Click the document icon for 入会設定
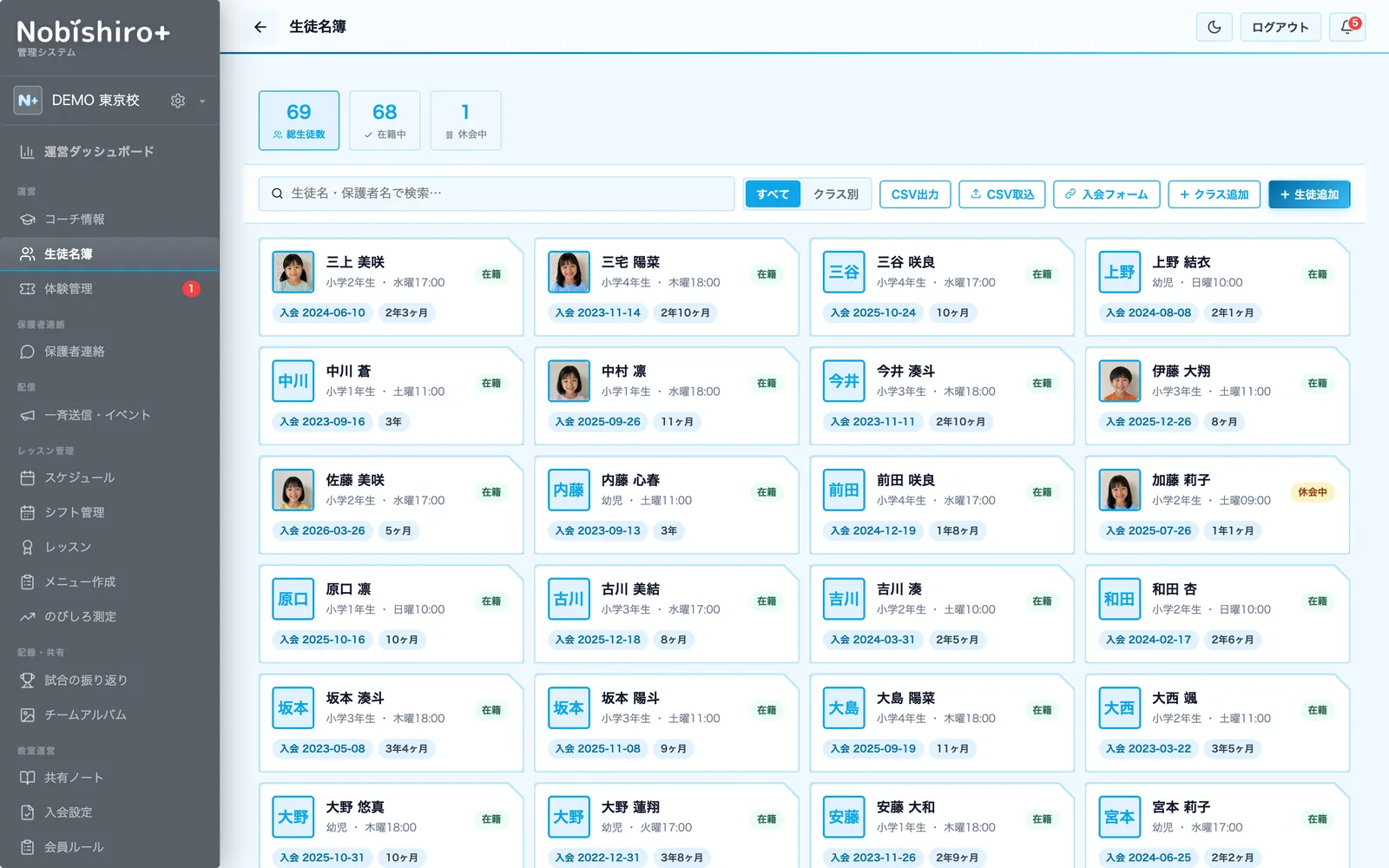Viewport: 1389px width, 868px height. coord(28,812)
